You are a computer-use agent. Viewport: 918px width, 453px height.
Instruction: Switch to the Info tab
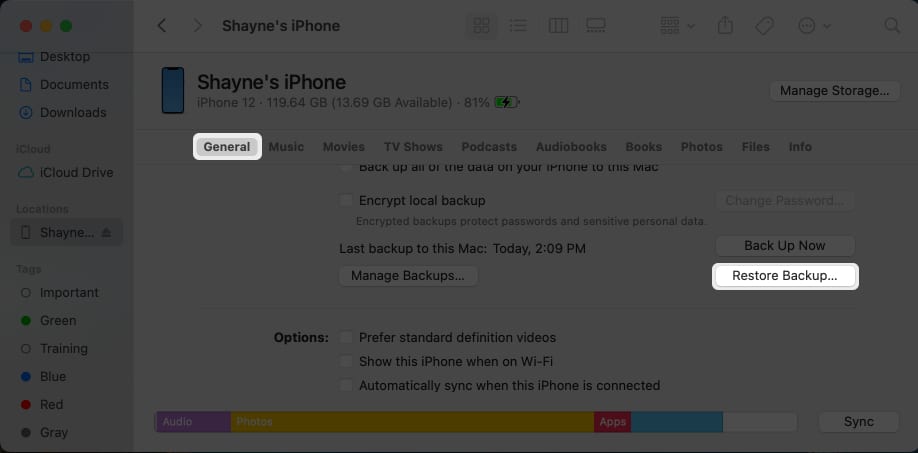coord(800,147)
